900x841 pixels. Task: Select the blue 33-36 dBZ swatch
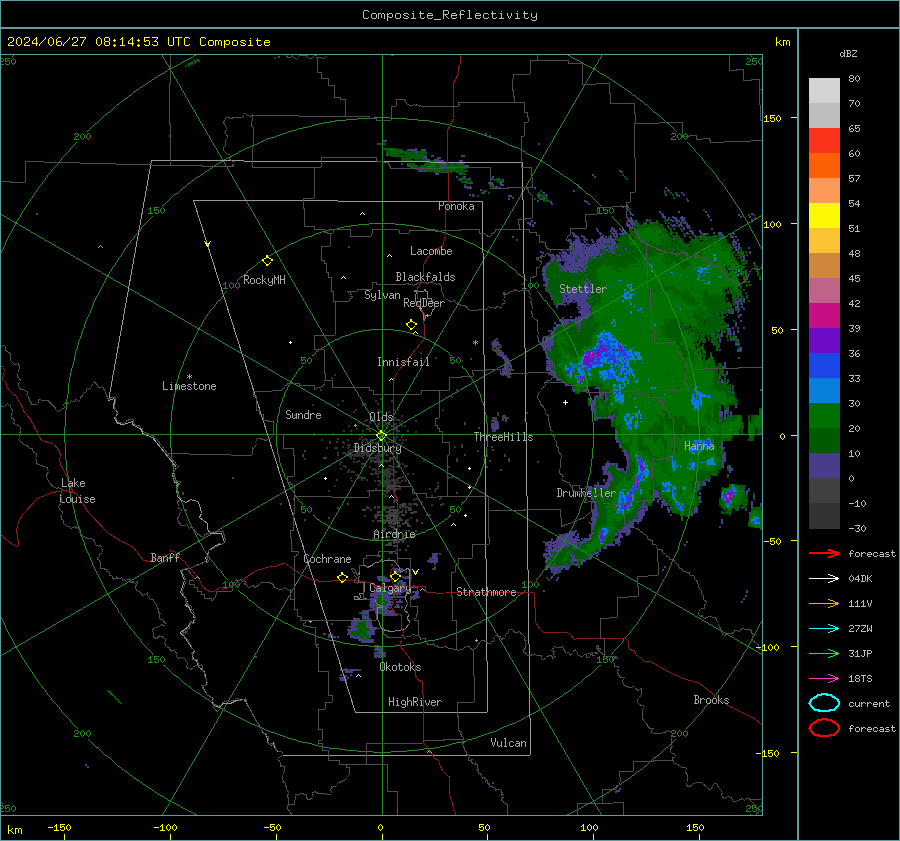pos(824,366)
